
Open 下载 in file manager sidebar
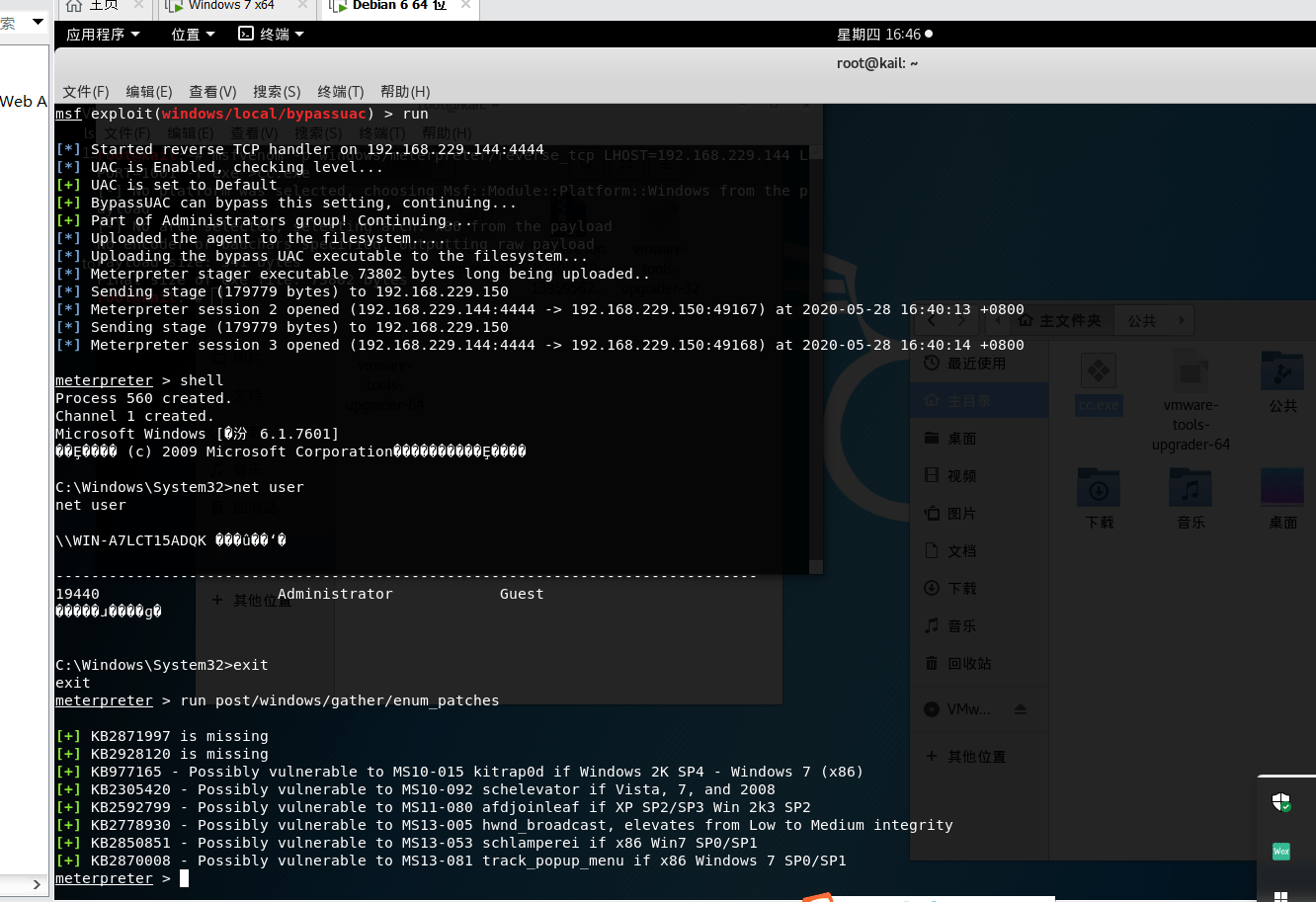(x=978, y=589)
